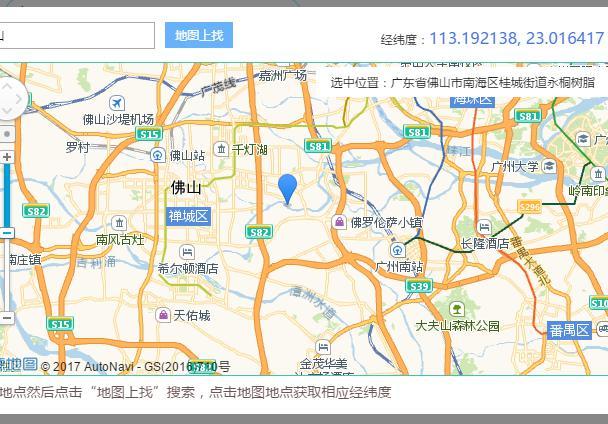Select the blue location marker pin
This screenshot has height=424, width=608.
pyautogui.click(x=287, y=189)
